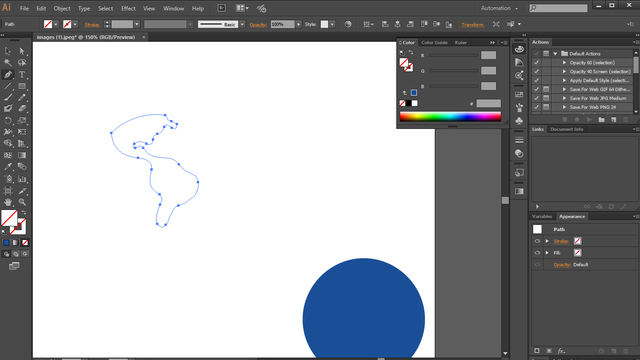Select the Scale tool

tap(22, 120)
